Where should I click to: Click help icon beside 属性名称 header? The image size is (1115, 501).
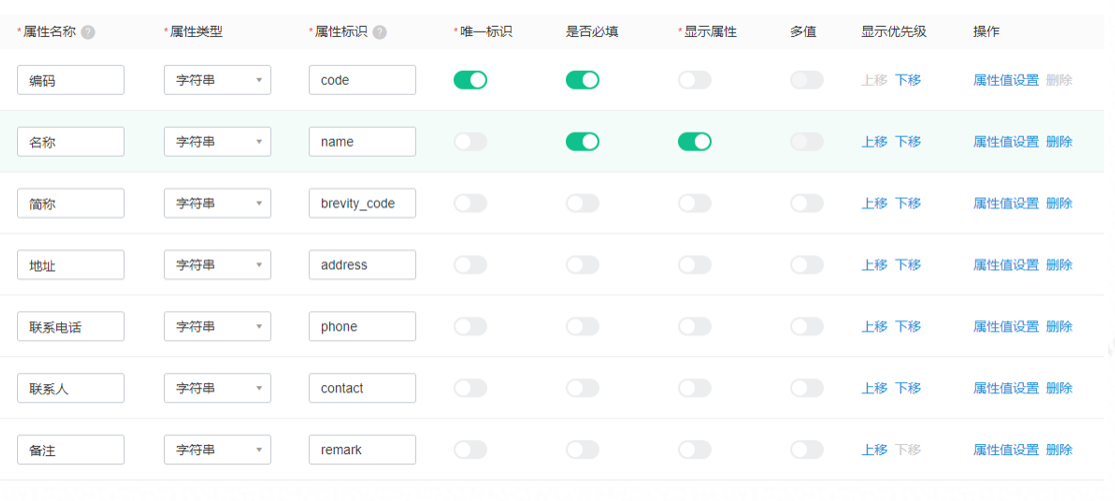(88, 32)
